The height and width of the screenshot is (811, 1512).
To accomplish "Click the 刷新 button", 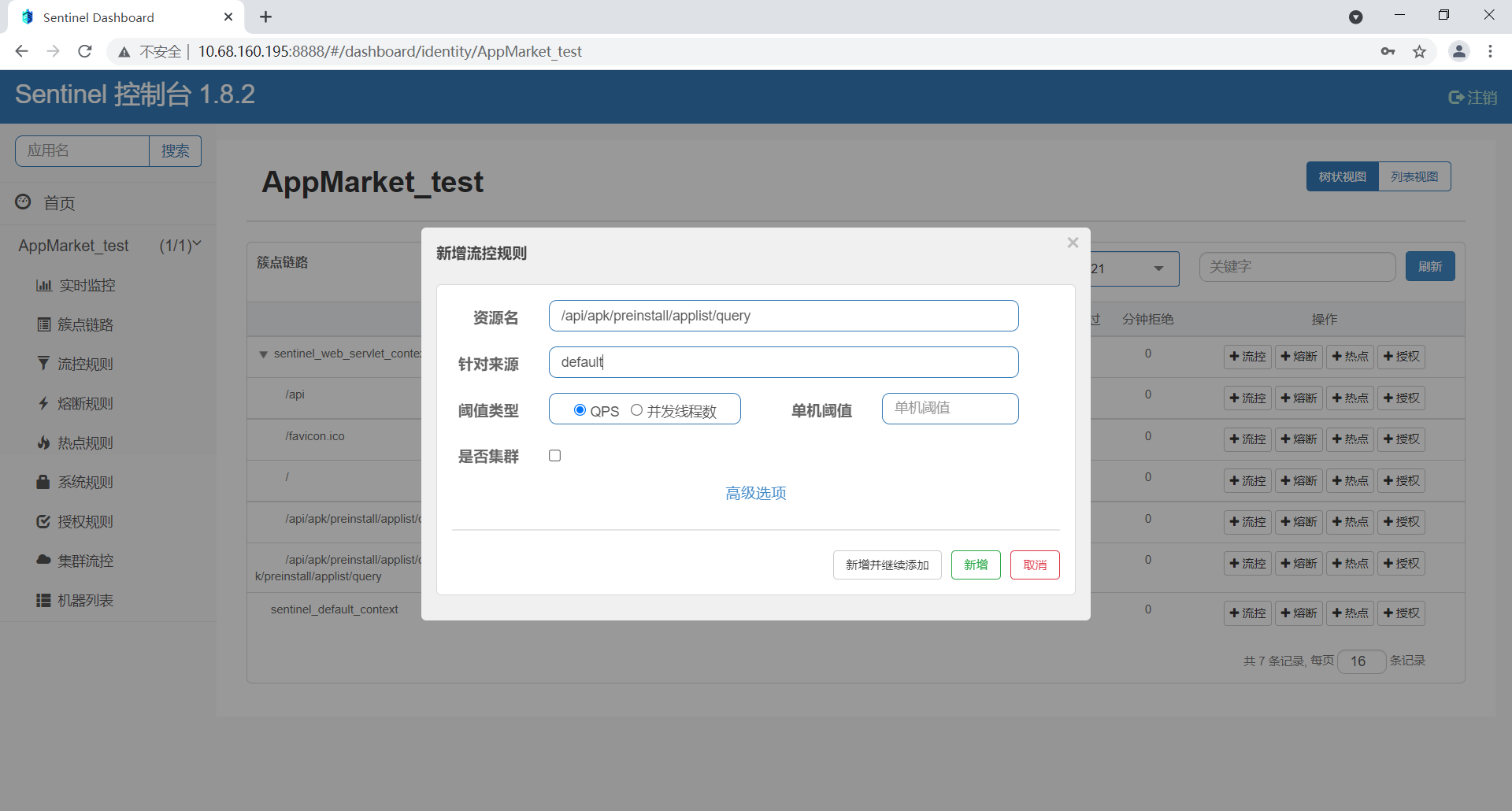I will [x=1430, y=266].
